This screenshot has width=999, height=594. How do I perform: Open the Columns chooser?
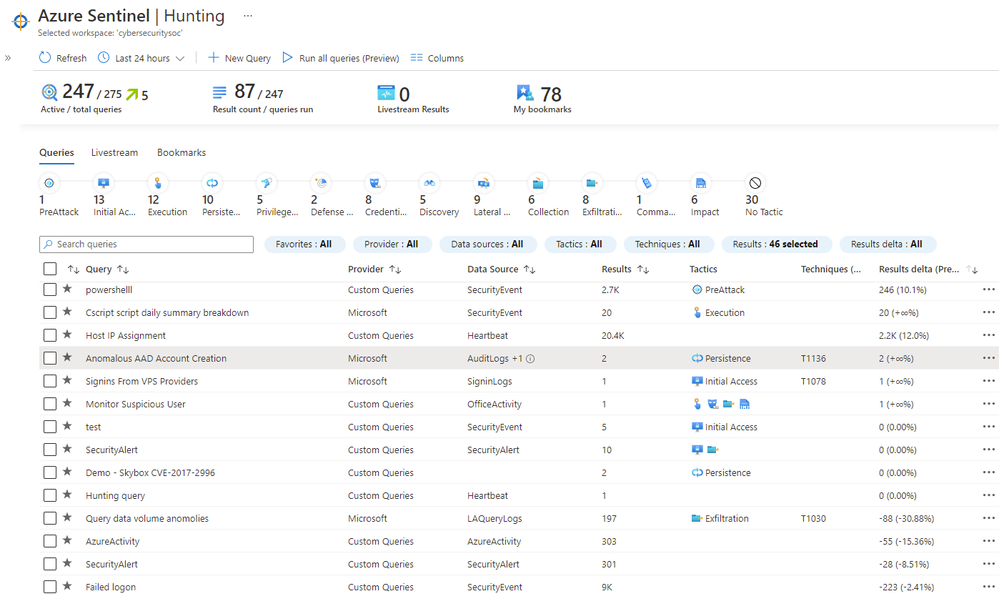437,58
